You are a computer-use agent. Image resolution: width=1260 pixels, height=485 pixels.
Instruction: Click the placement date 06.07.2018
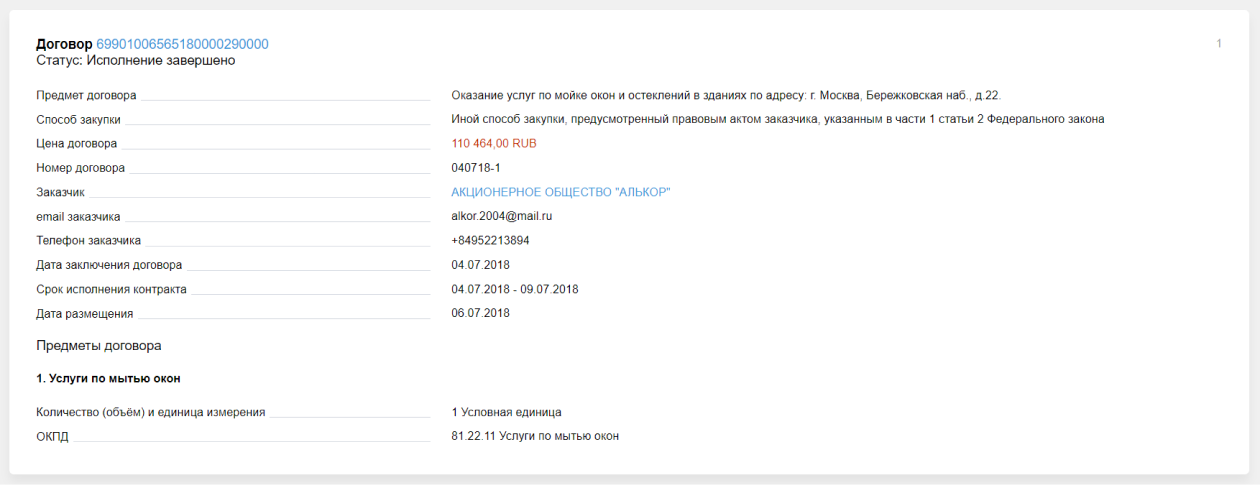click(481, 313)
